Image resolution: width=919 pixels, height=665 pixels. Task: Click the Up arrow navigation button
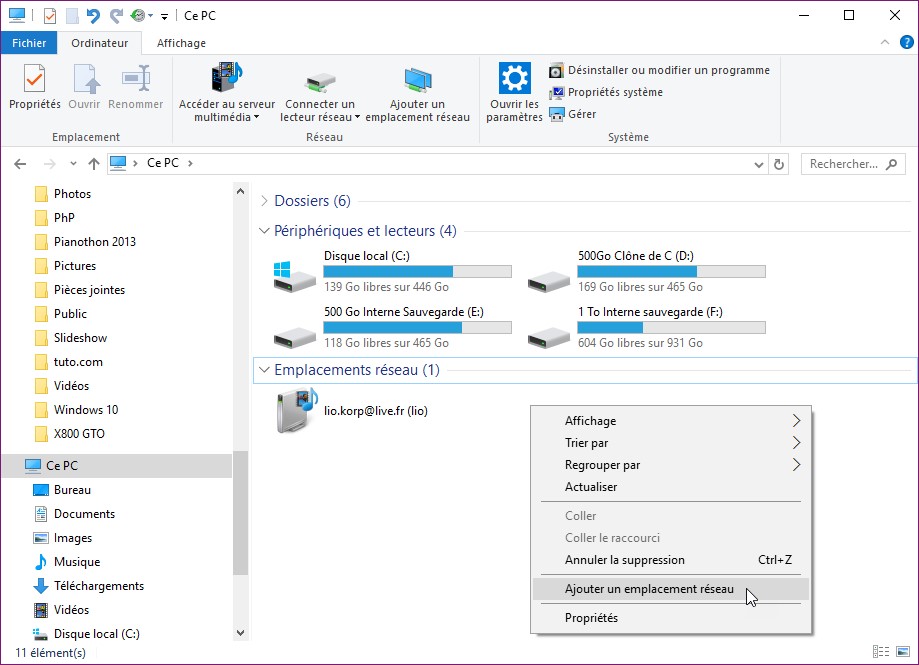point(94,164)
